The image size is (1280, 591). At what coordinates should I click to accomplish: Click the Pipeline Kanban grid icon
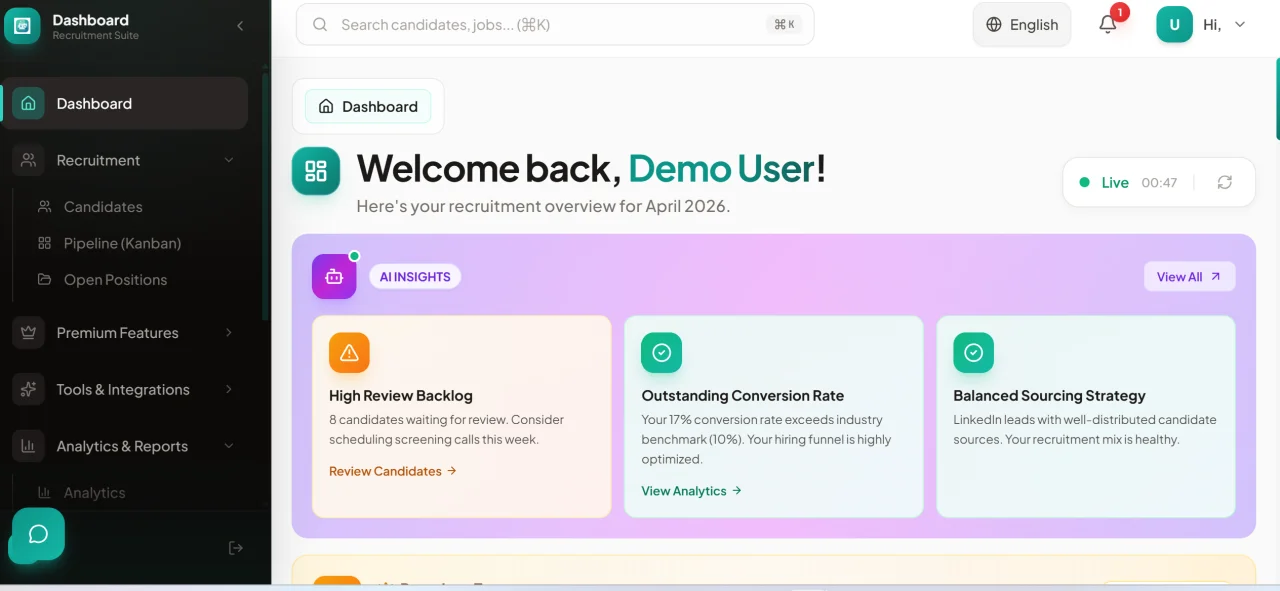[45, 243]
